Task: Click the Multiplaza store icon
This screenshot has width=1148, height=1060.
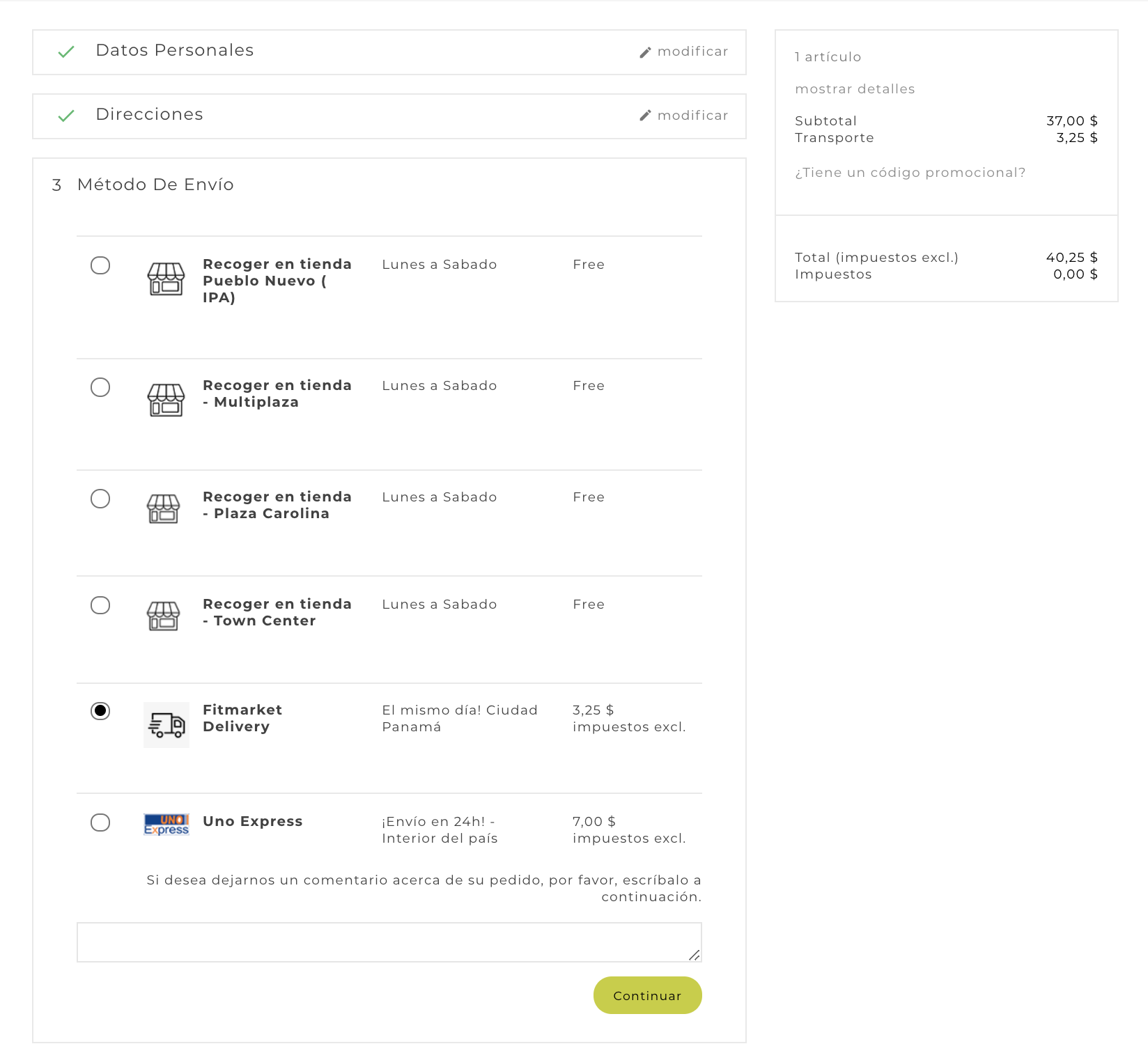Action: [x=166, y=400]
